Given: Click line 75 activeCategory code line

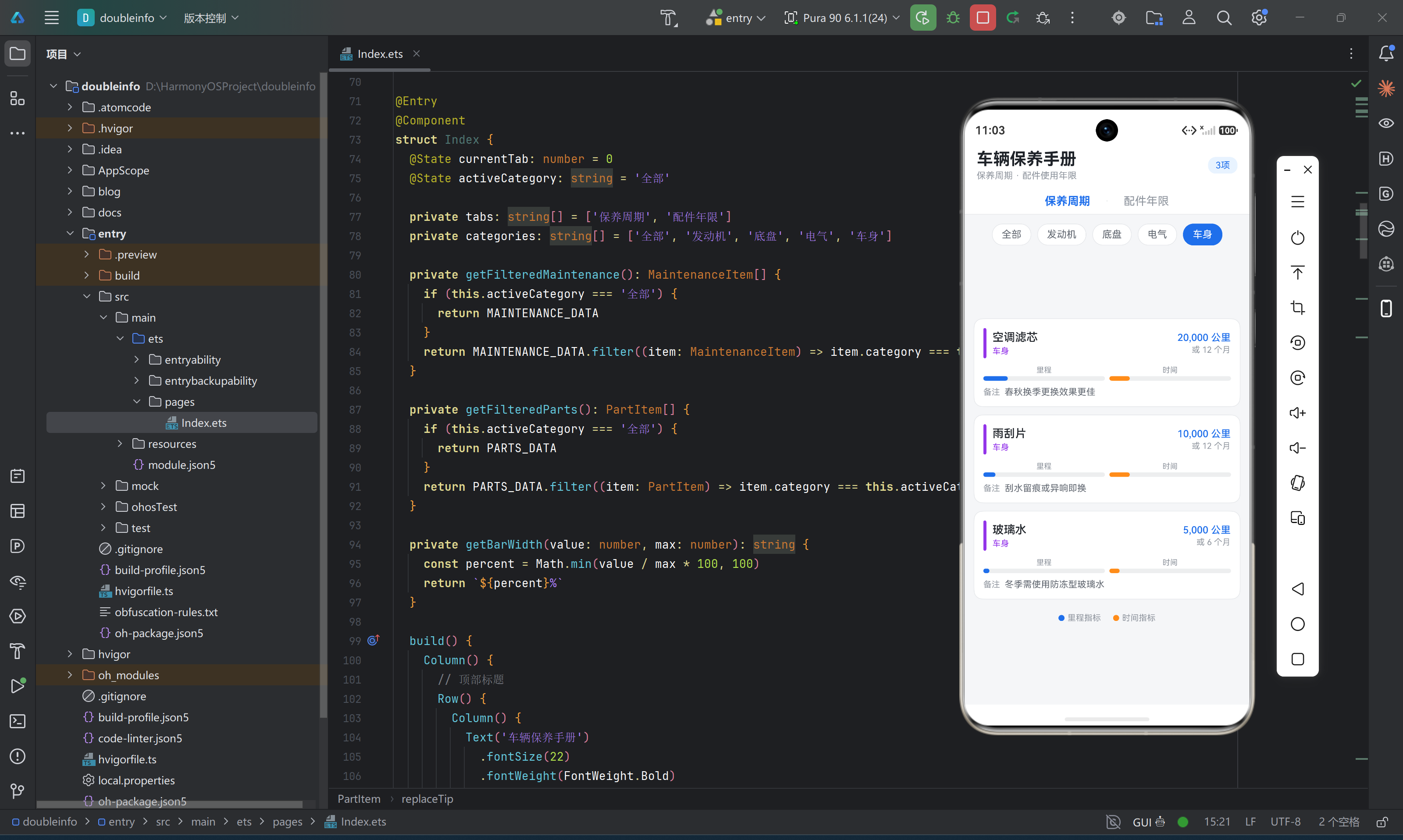Looking at the screenshot, I should [540, 178].
